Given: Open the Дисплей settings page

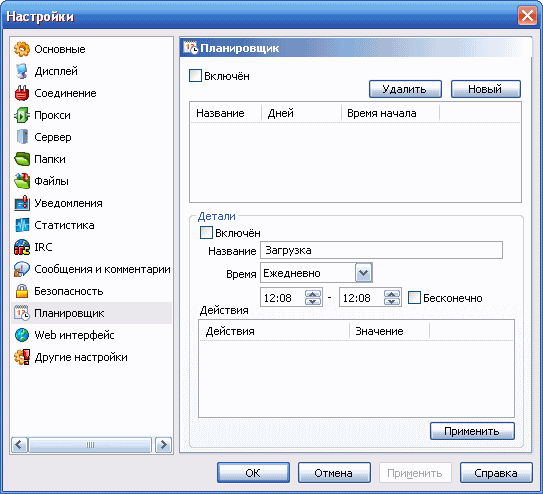Looking at the screenshot, I should (x=56, y=71).
